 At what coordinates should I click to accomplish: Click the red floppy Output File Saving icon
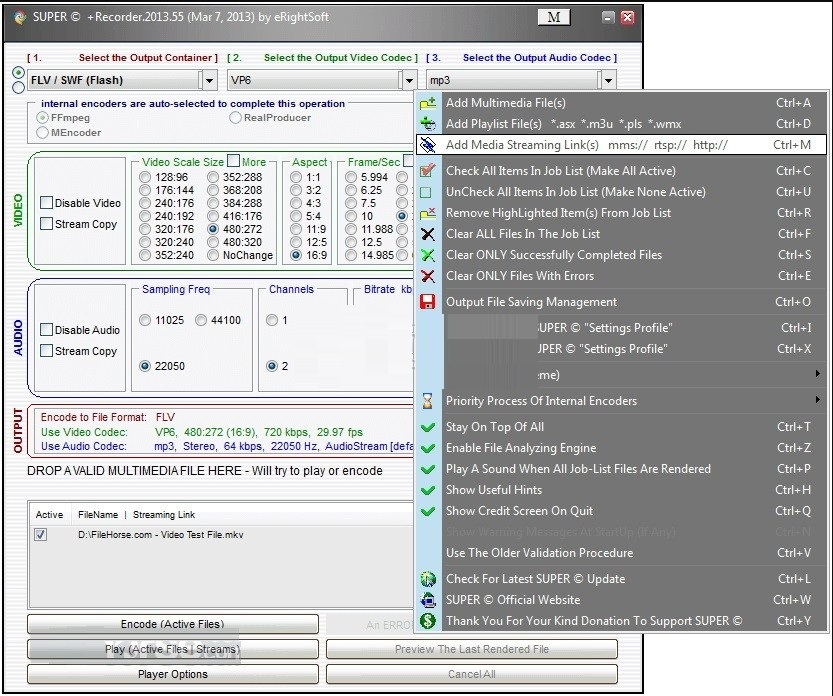click(x=428, y=302)
